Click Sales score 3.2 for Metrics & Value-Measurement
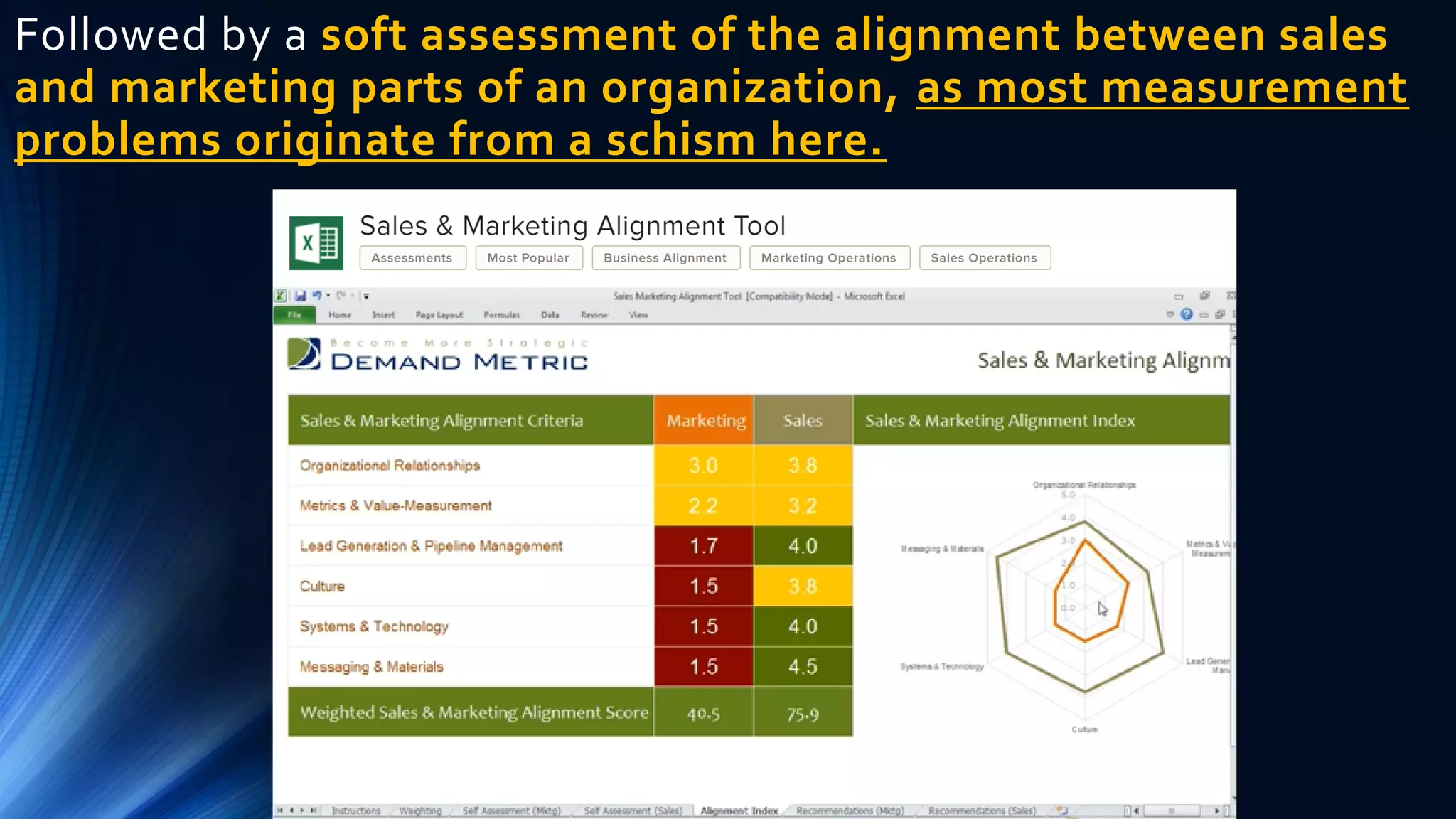 [x=803, y=505]
